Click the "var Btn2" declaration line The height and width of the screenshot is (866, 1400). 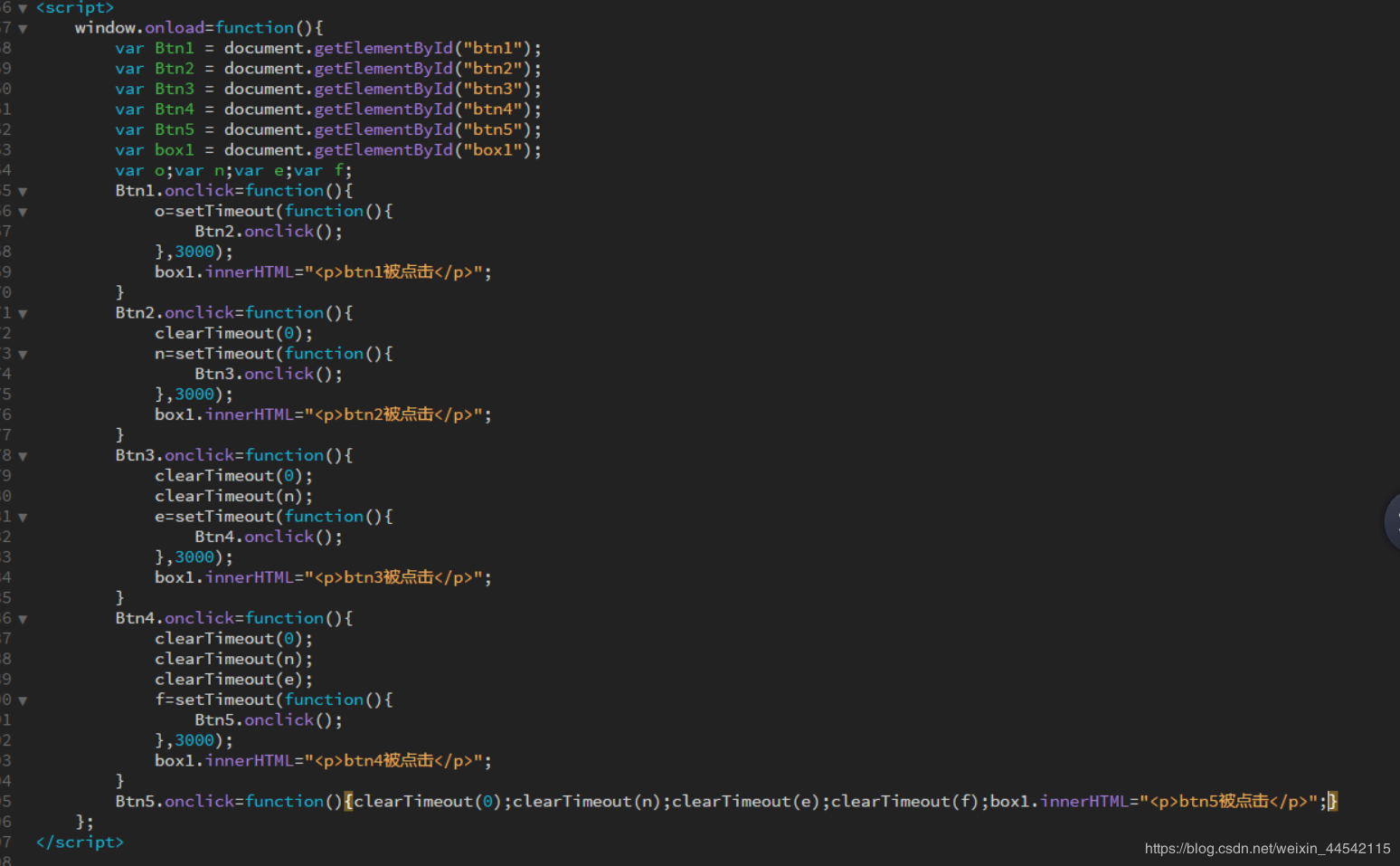click(x=328, y=69)
